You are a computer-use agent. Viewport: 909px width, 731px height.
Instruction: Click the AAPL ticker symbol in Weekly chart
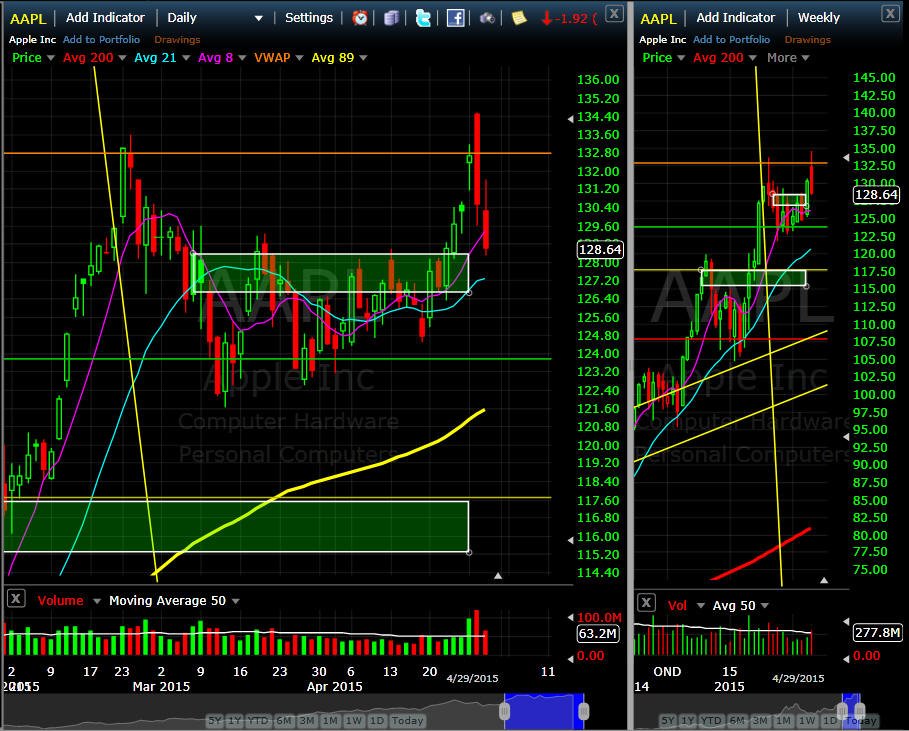click(x=658, y=19)
